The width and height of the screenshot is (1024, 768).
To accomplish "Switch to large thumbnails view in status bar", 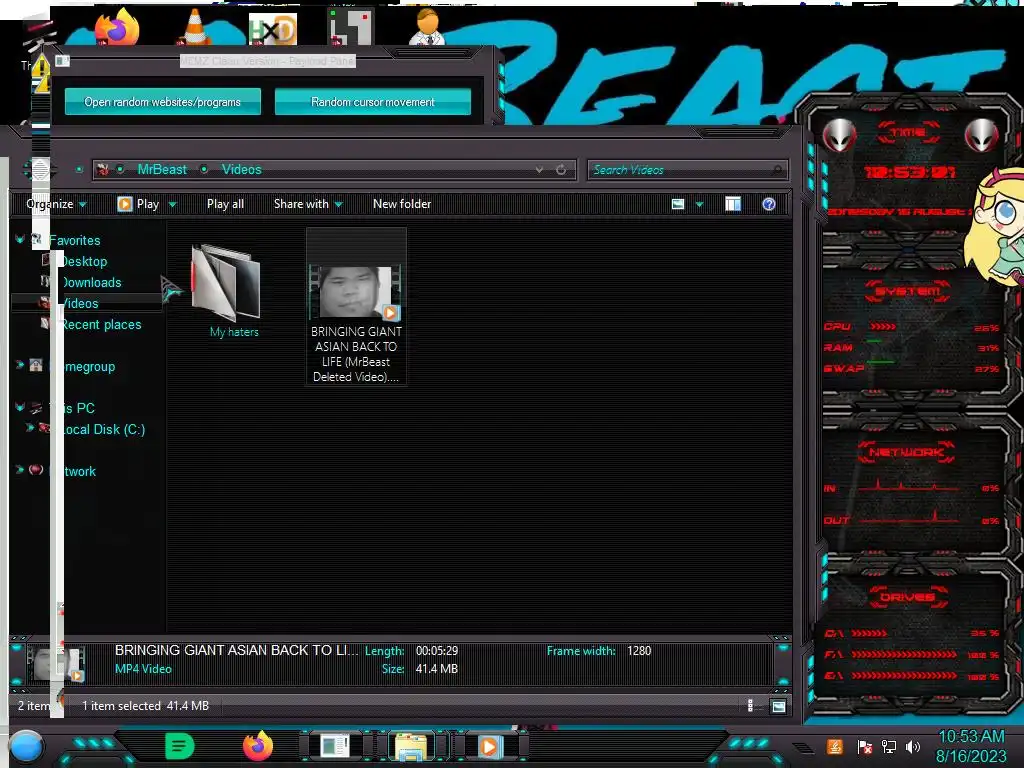I will [778, 707].
